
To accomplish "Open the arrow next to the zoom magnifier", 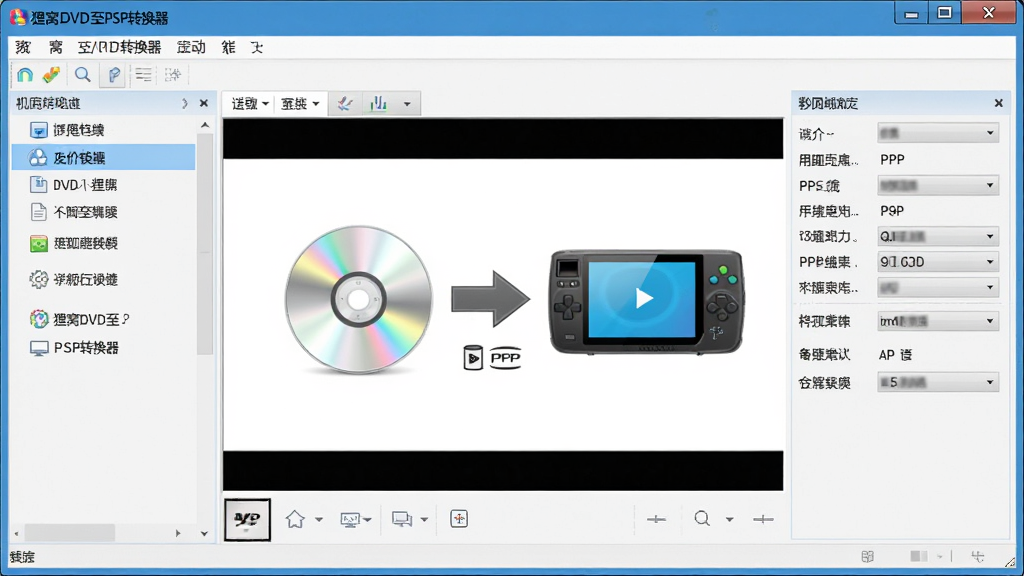I will click(729, 520).
